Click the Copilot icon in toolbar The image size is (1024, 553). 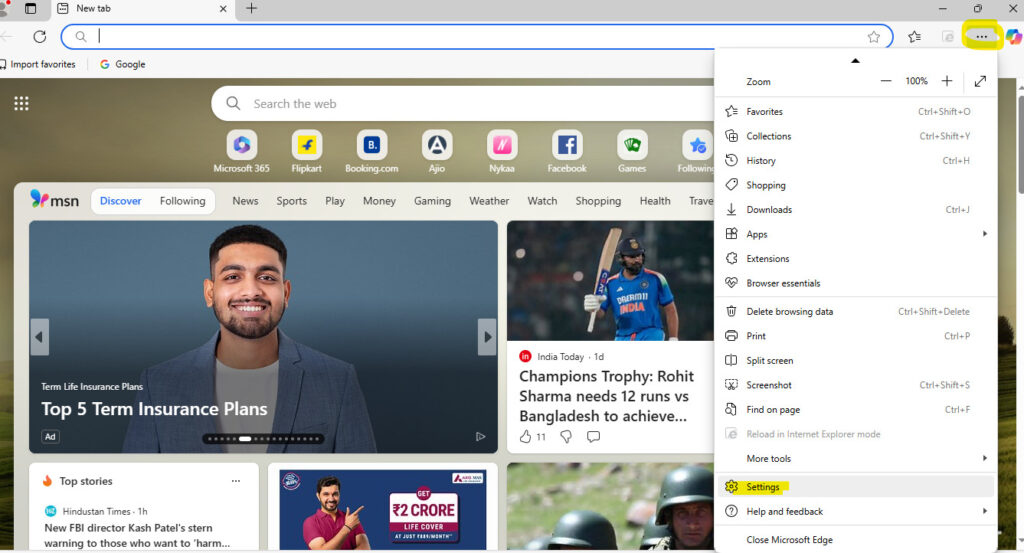point(1014,37)
